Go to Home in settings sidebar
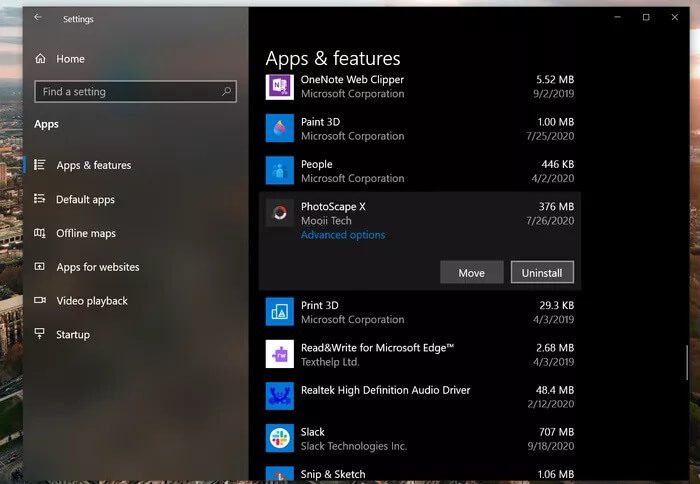Screen dimensions: 700x484 70,59
